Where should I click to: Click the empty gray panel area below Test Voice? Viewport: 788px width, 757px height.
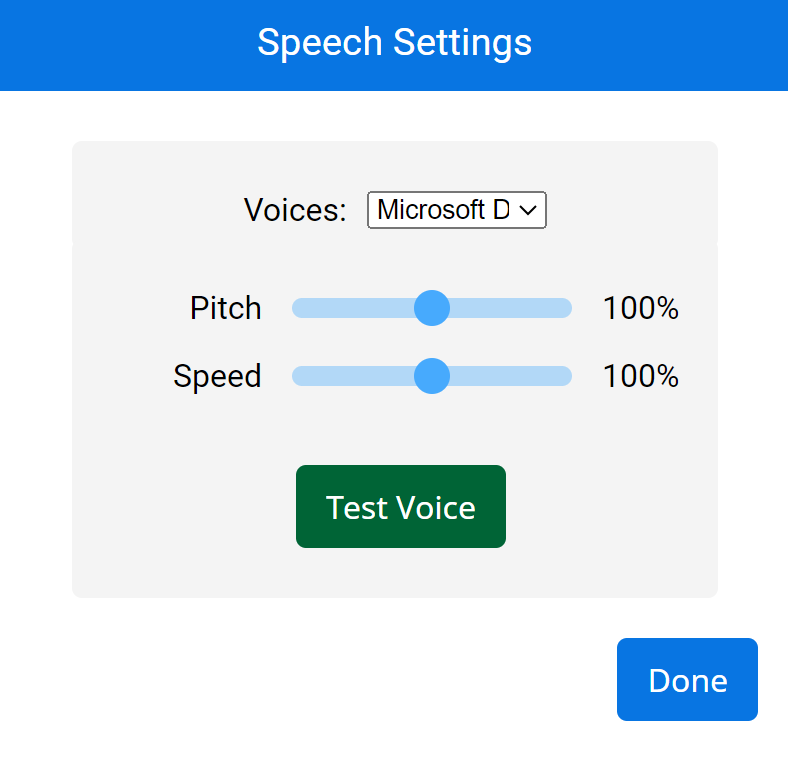point(400,573)
